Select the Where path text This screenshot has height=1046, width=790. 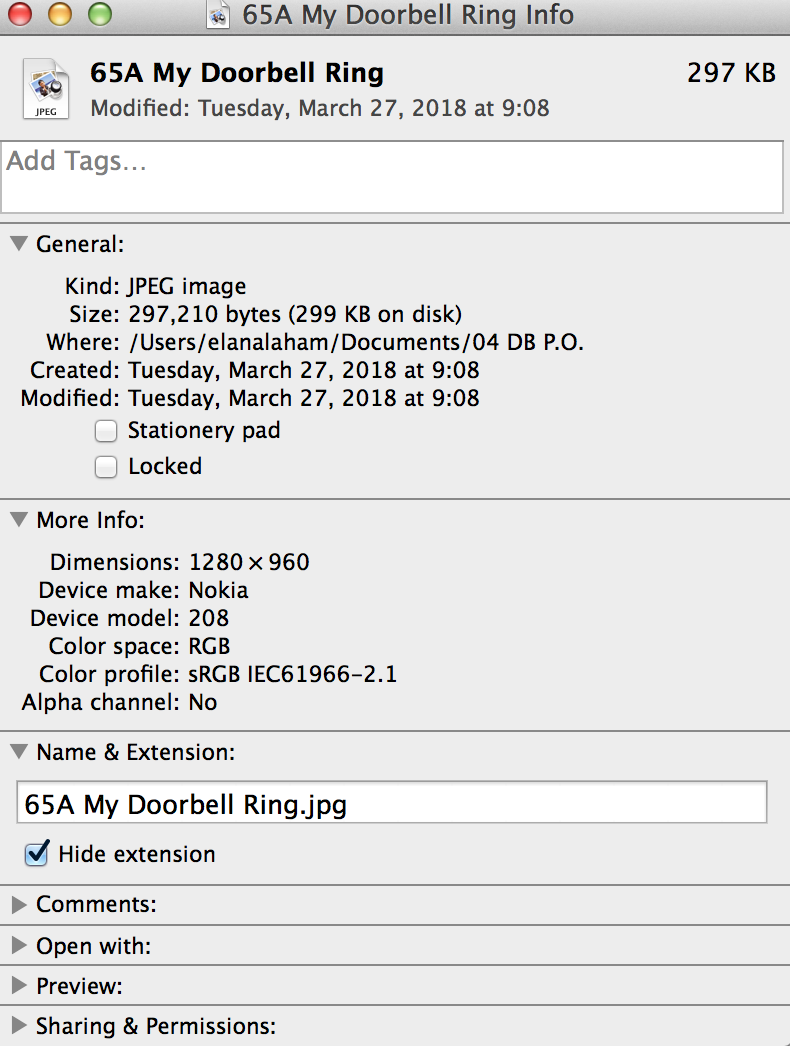pos(356,342)
